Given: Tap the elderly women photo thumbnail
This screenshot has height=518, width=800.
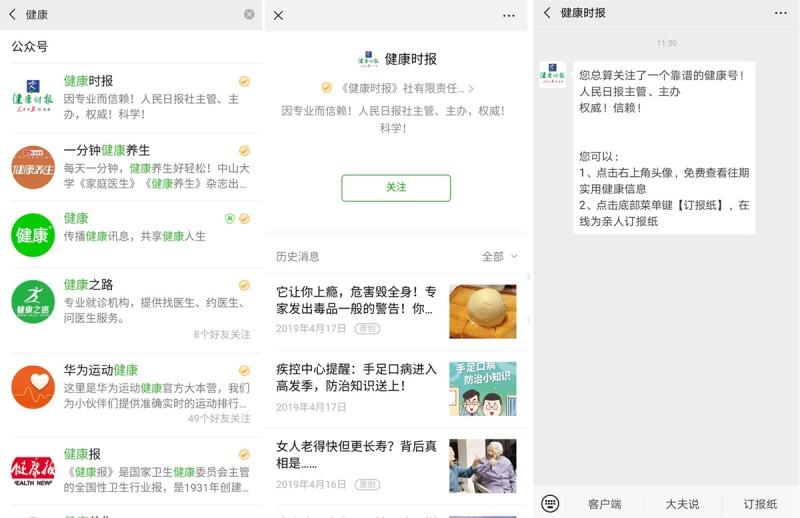Looking at the screenshot, I should point(483,466).
